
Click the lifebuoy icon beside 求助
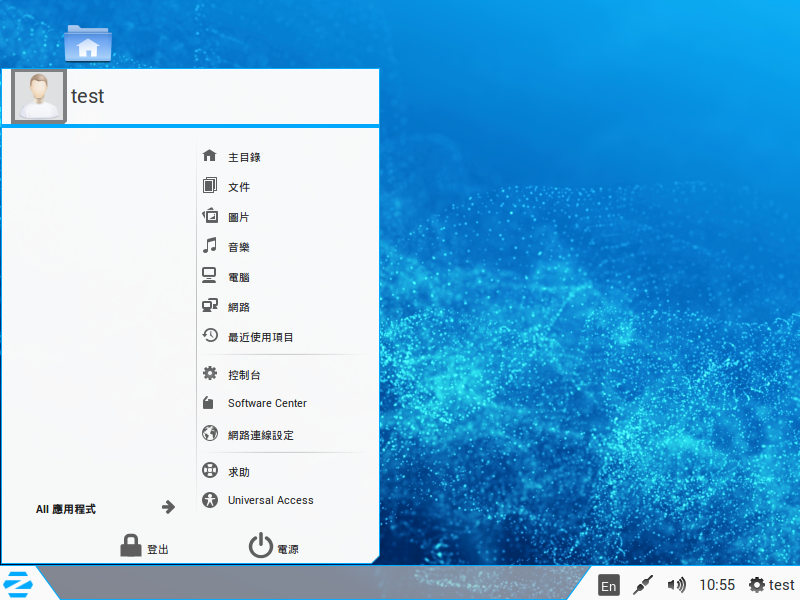click(210, 470)
